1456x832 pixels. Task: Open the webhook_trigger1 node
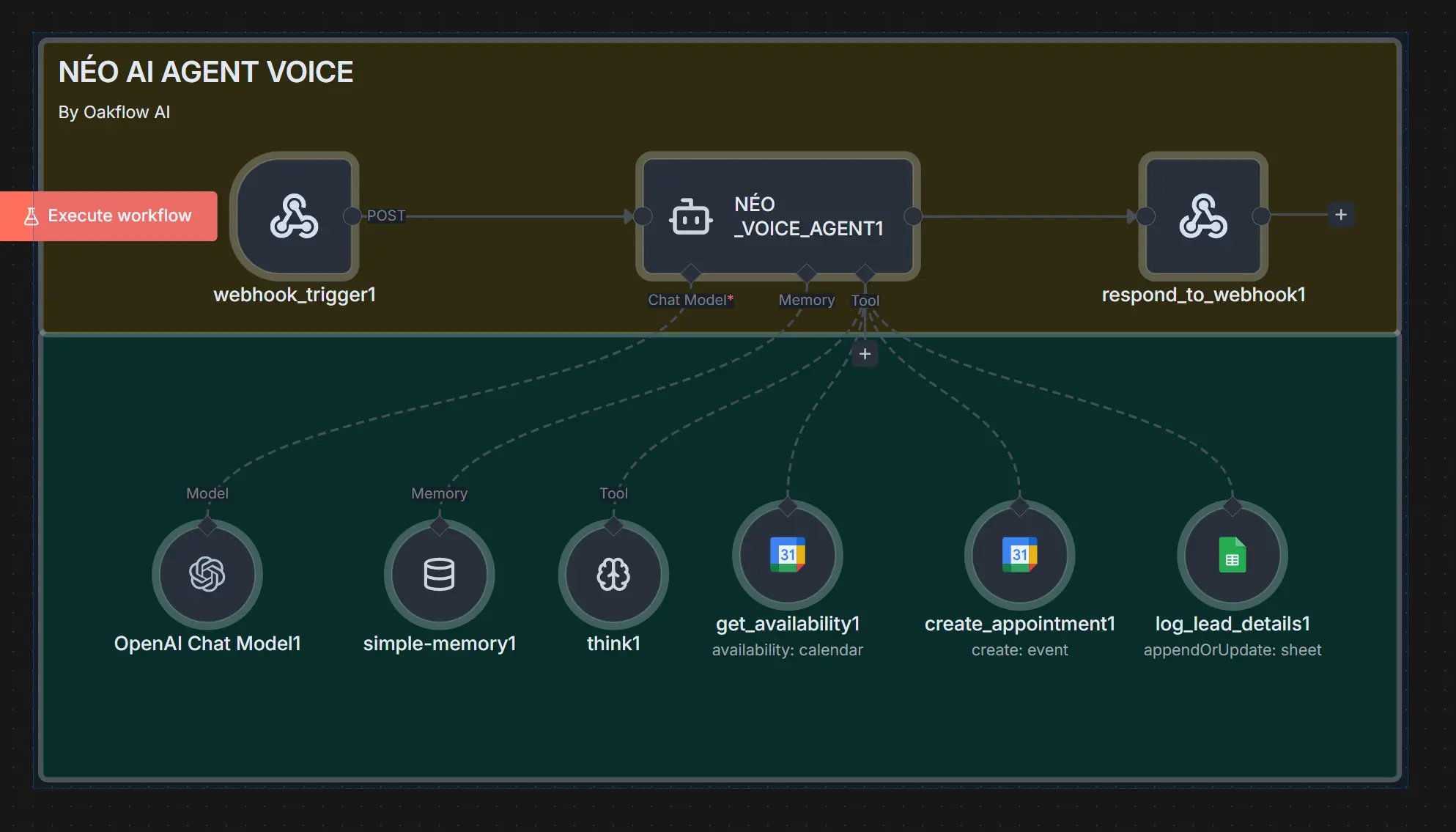[295, 216]
